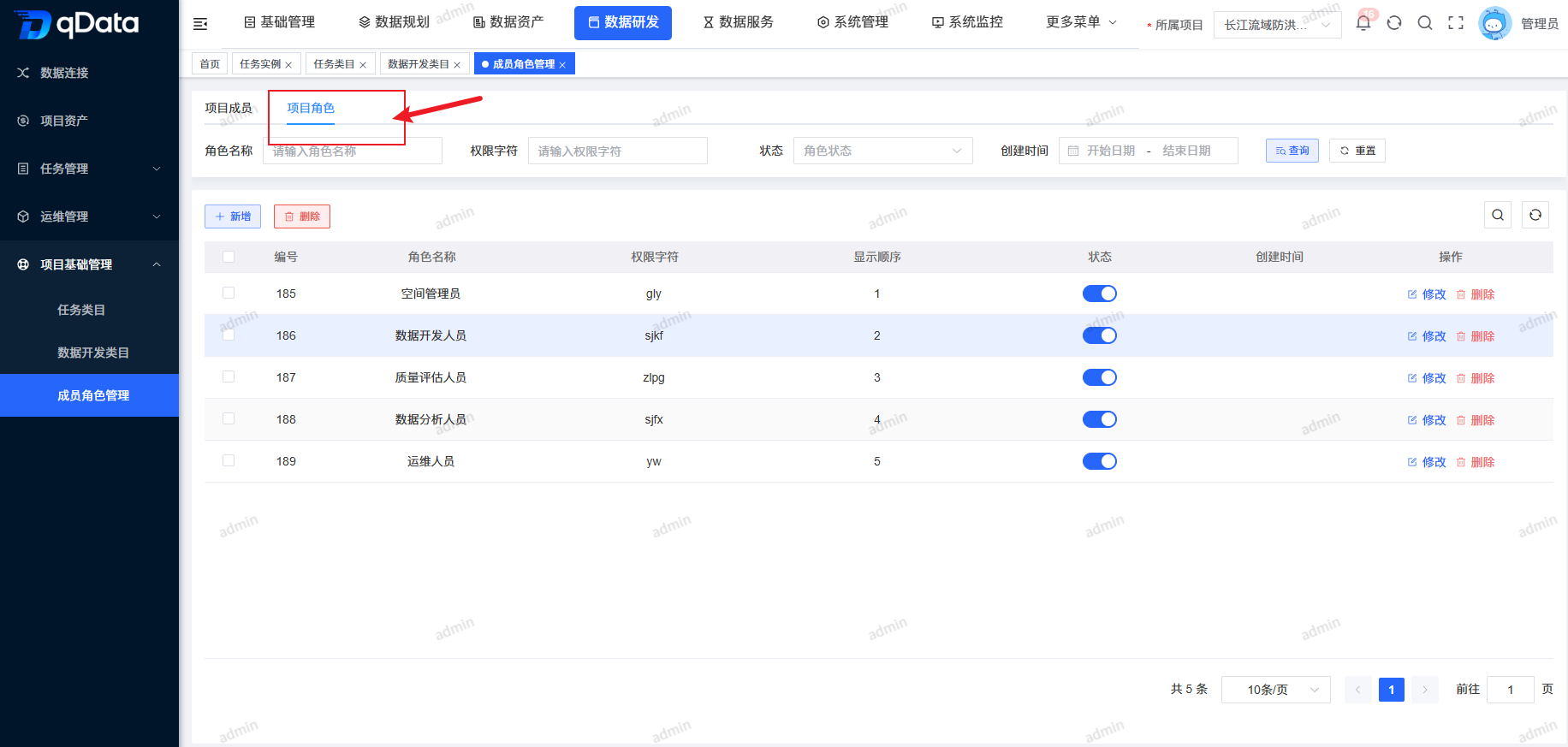Toggle fullscreen mode icon
This screenshot has height=747, width=1568.
coord(1456,23)
